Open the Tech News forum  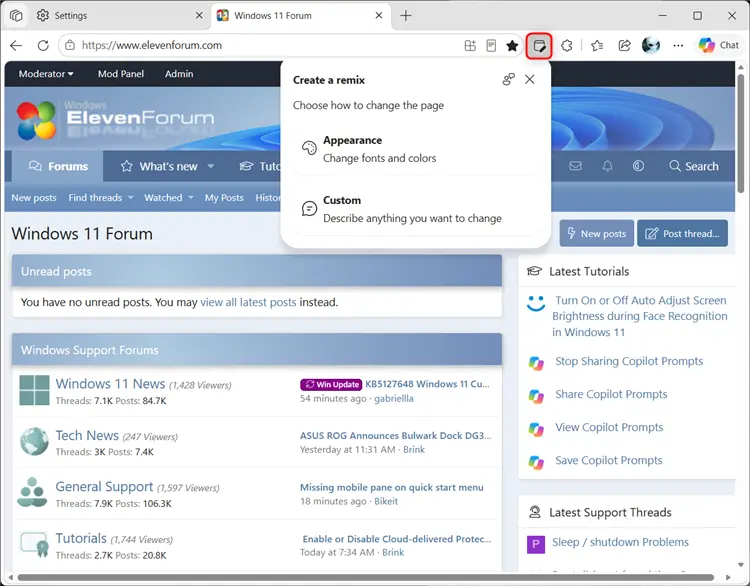[x=87, y=435]
